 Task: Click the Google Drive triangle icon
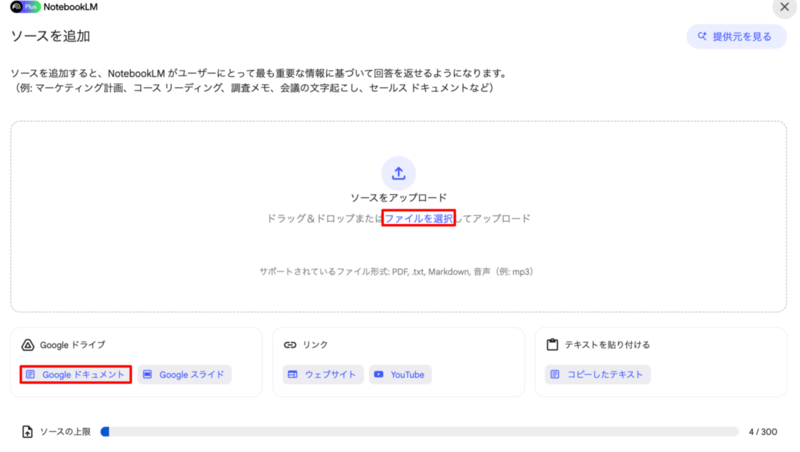point(28,345)
